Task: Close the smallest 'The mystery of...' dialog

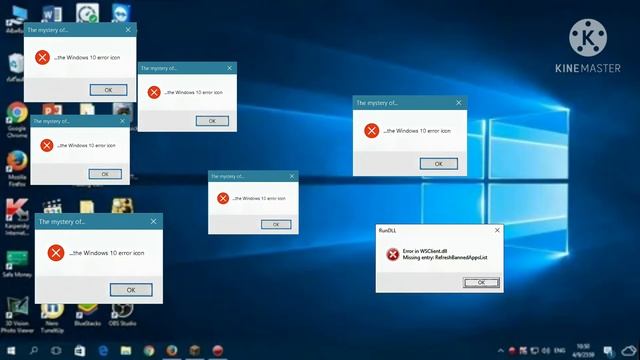Action: 291,176
